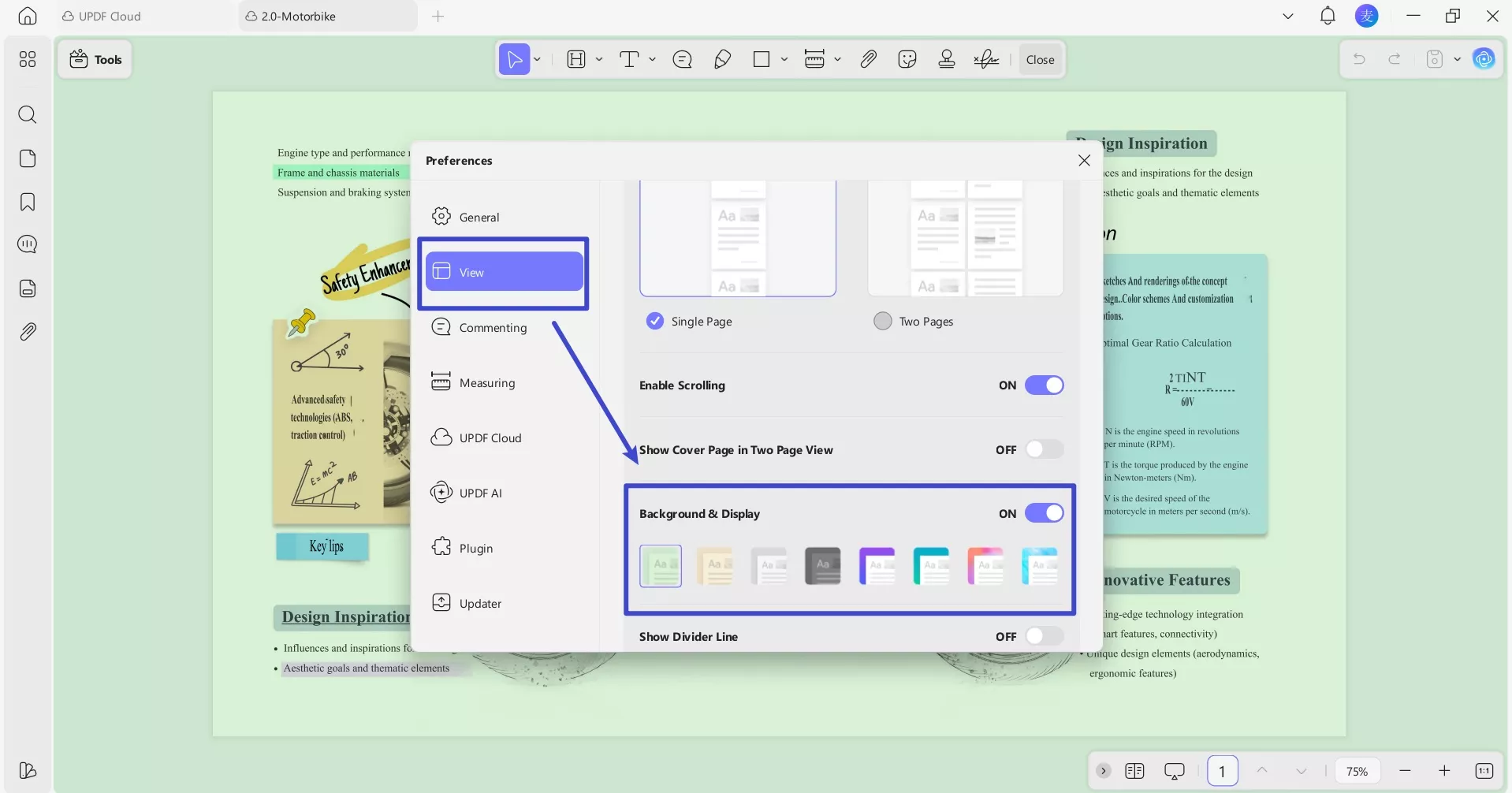
Task: Turn off Enable Scrolling switch
Action: click(1044, 385)
